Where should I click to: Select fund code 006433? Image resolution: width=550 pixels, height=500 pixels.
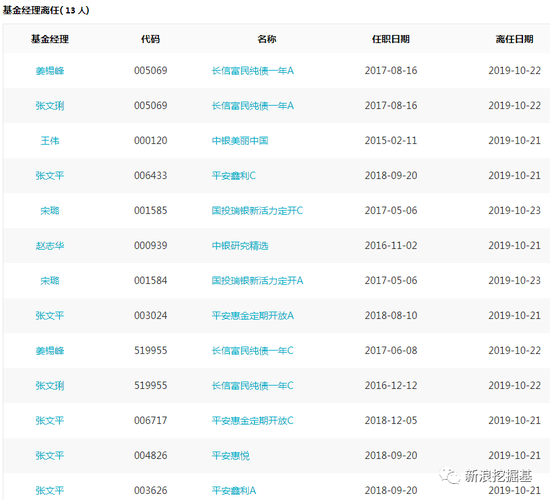[x=150, y=175]
